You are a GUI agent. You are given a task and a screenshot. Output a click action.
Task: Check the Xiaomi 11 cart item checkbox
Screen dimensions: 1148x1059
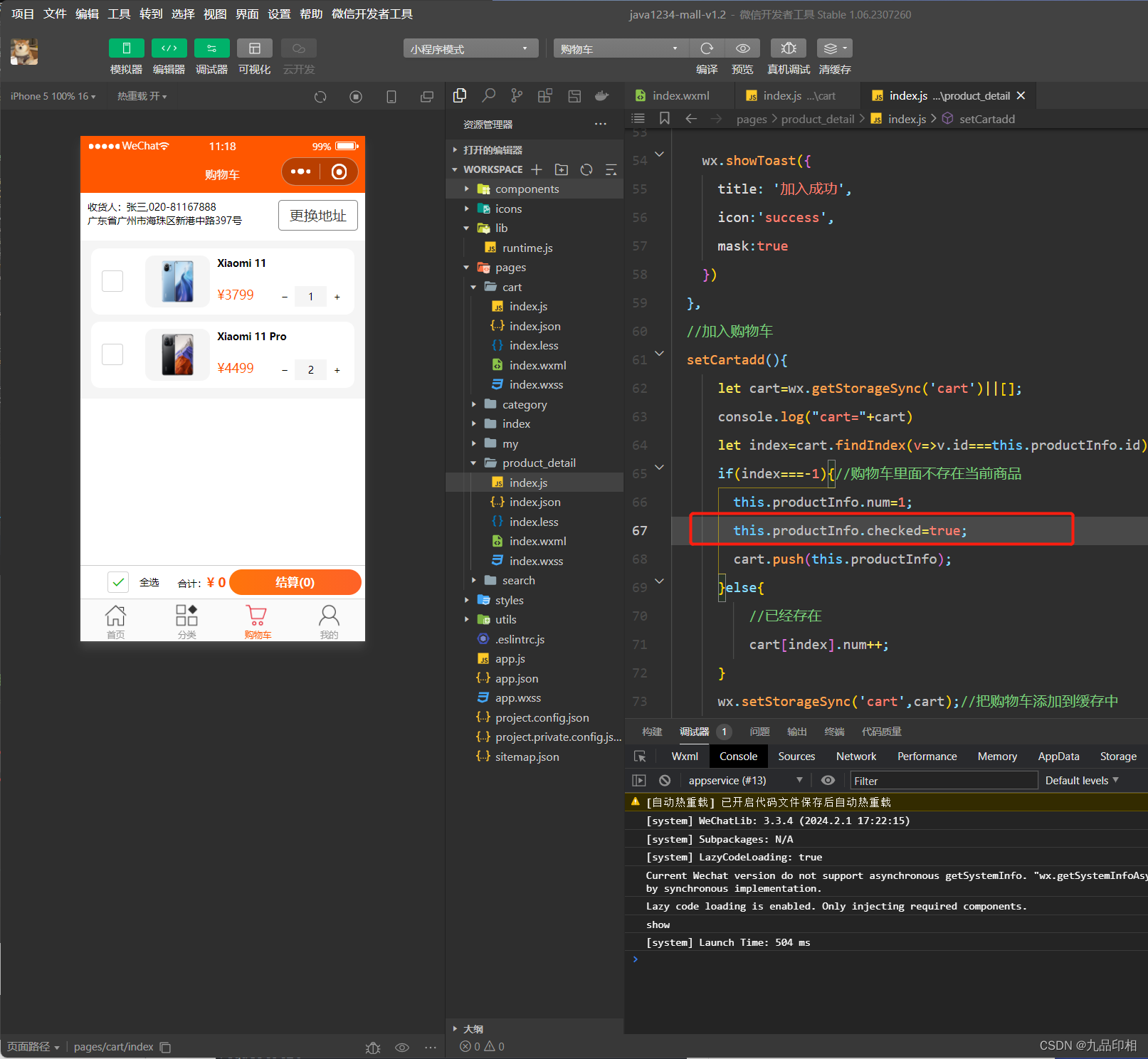[112, 281]
